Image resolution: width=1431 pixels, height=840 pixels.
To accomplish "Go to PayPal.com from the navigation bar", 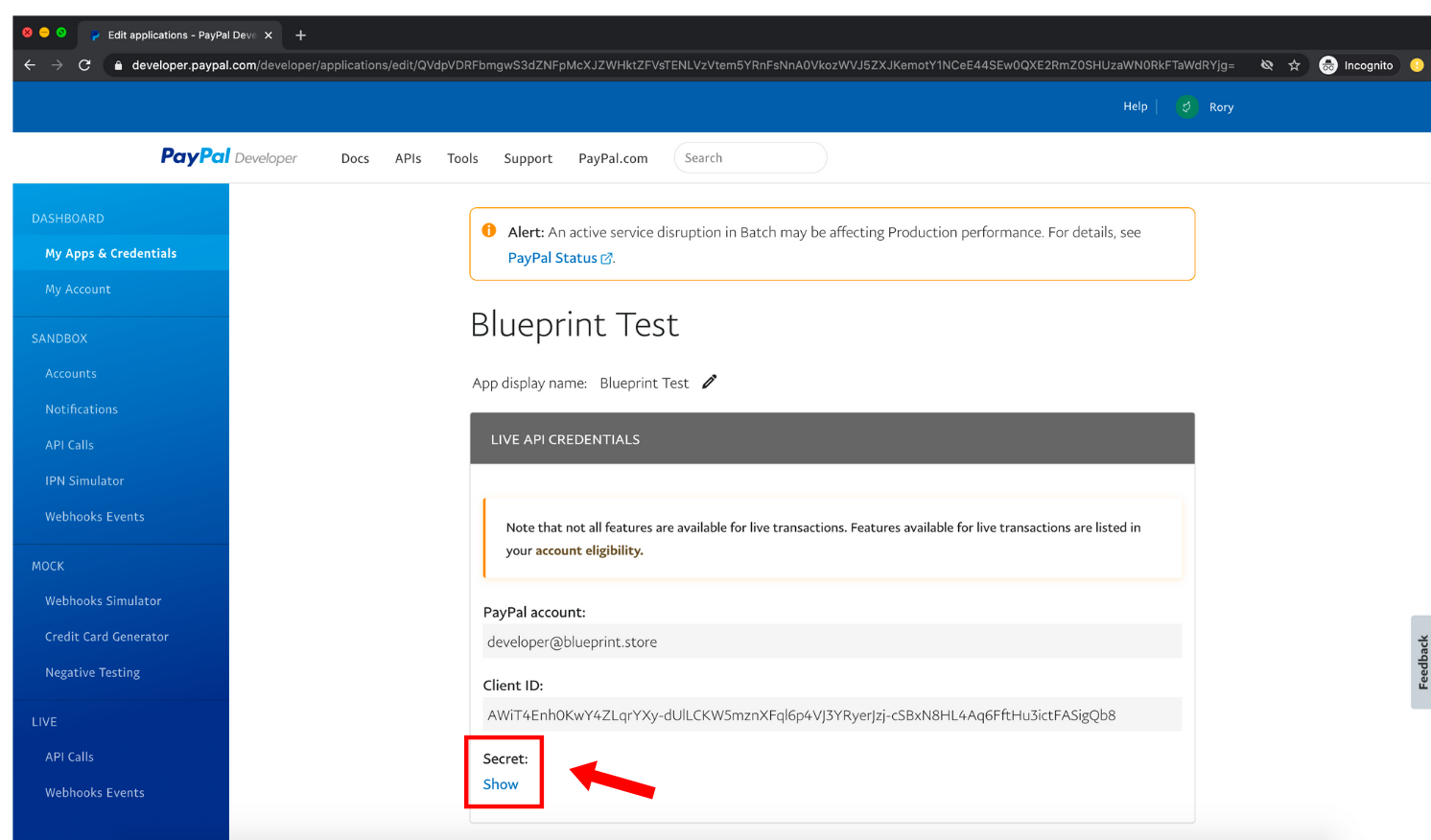I will pos(613,158).
